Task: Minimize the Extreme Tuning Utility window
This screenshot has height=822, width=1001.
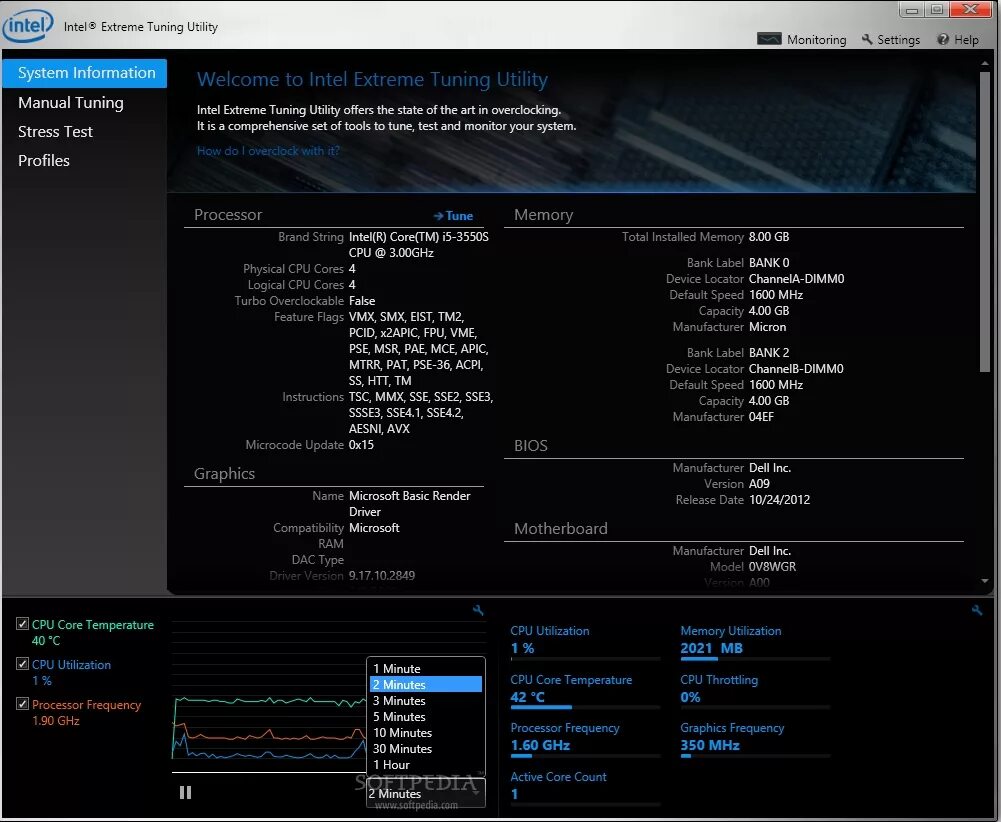Action: tap(912, 9)
